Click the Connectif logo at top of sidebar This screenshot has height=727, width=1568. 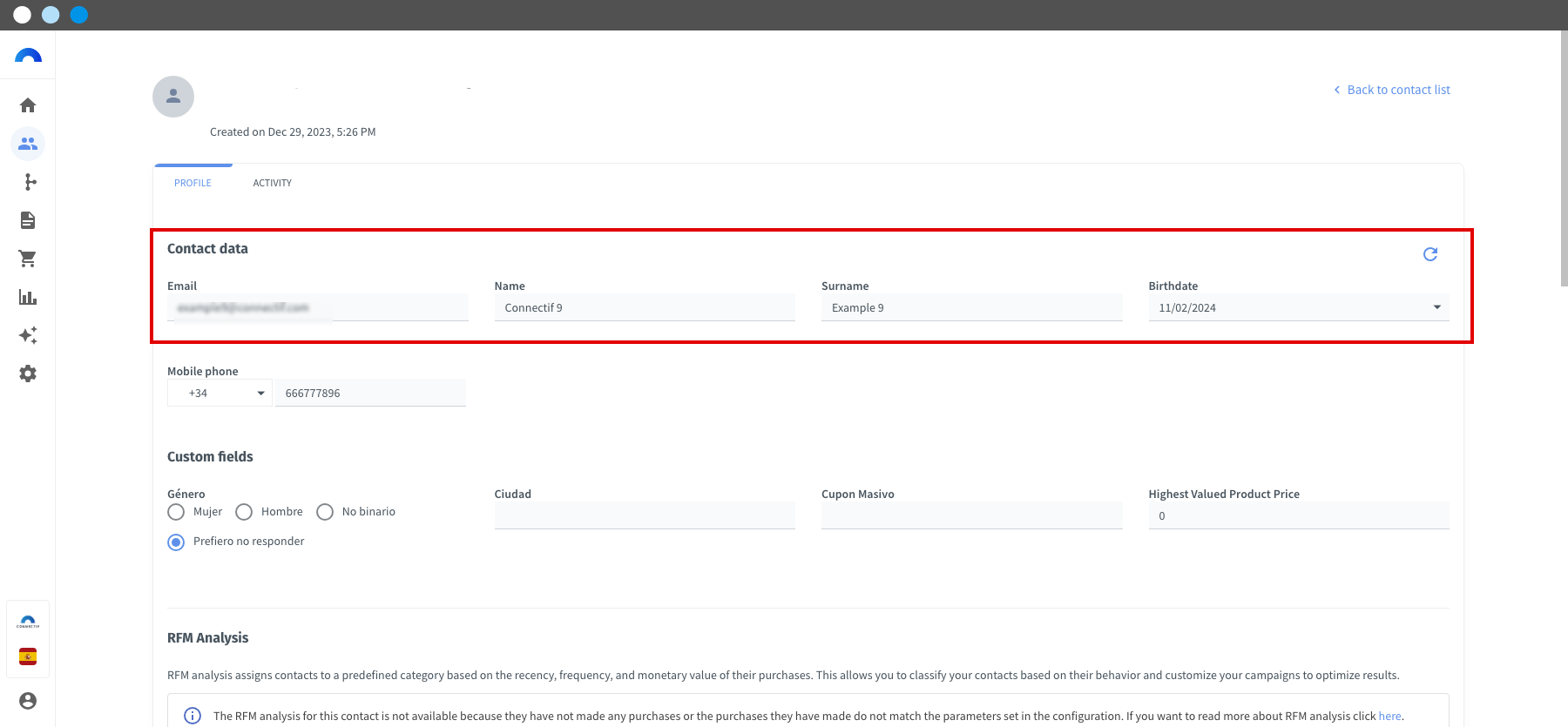tap(28, 56)
